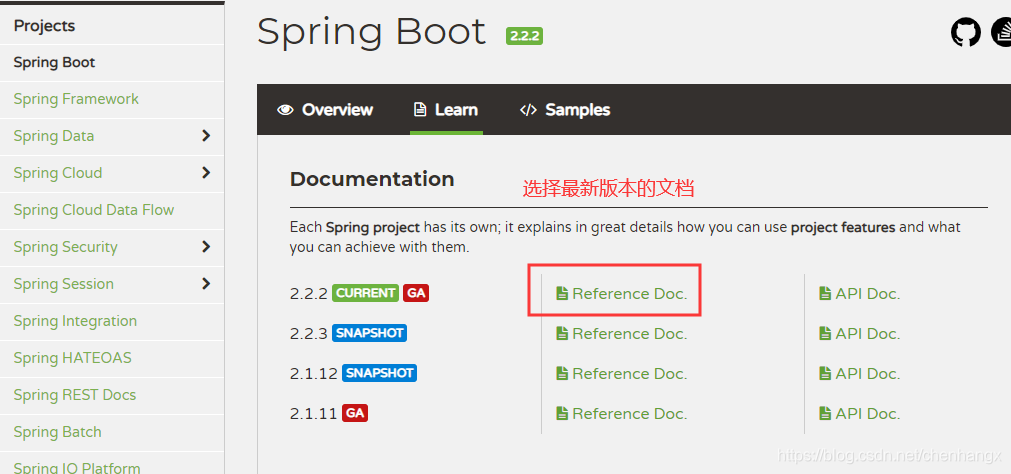Viewport: 1011px width, 474px height.
Task: Select Spring Boot in the Projects sidebar
Action: [54, 63]
